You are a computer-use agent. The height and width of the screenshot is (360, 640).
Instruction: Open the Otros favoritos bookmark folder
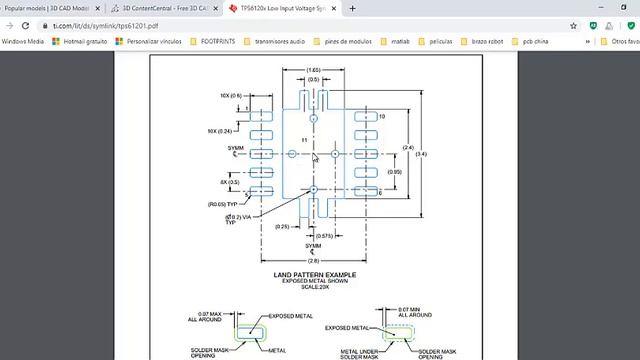click(620, 41)
